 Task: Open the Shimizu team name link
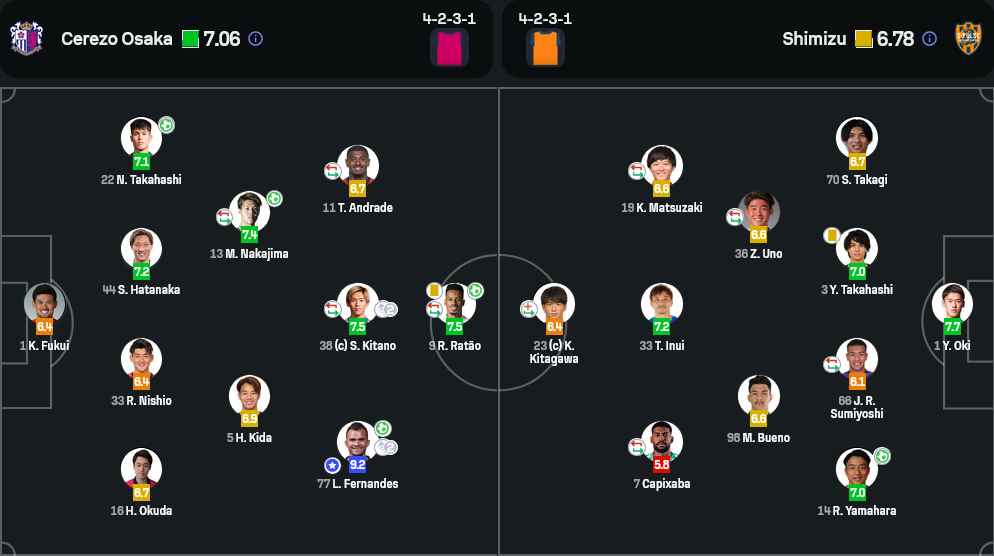tap(814, 39)
